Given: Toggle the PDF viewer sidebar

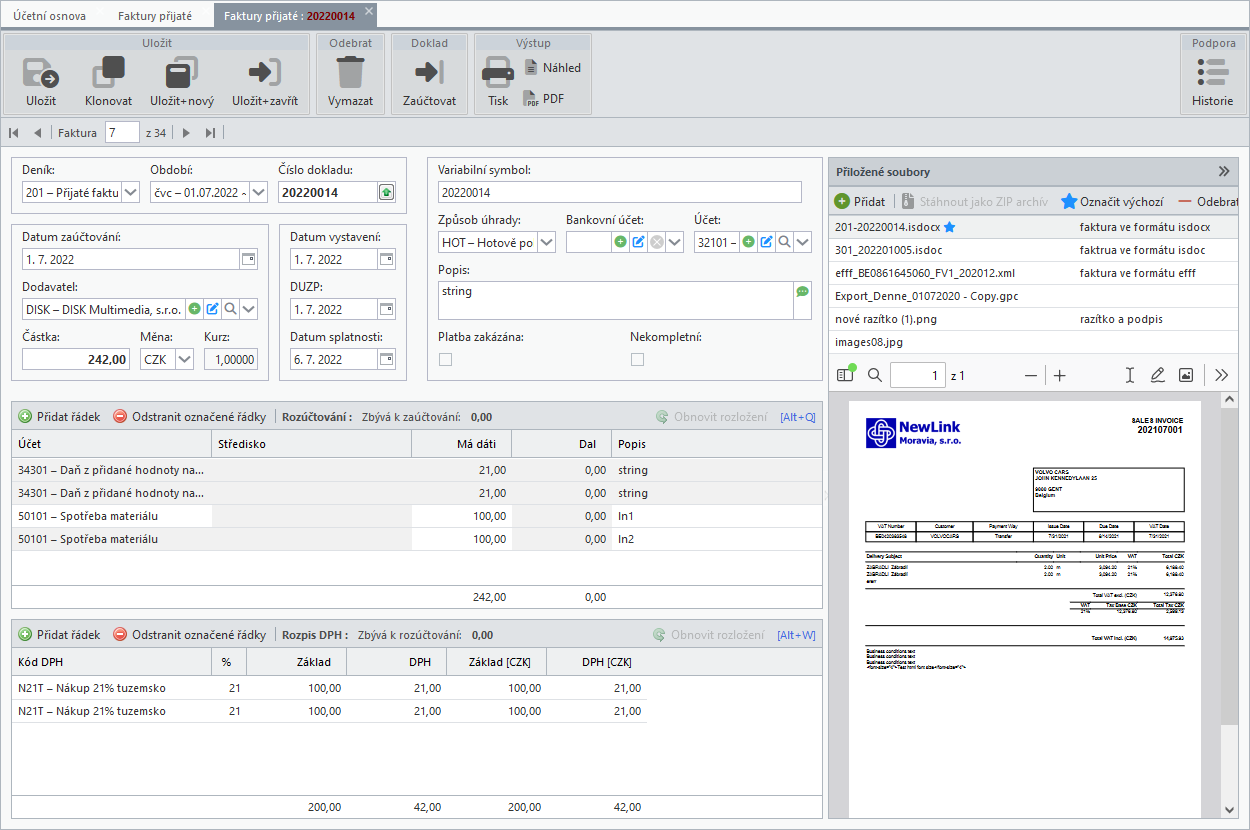Looking at the screenshot, I should tap(846, 375).
